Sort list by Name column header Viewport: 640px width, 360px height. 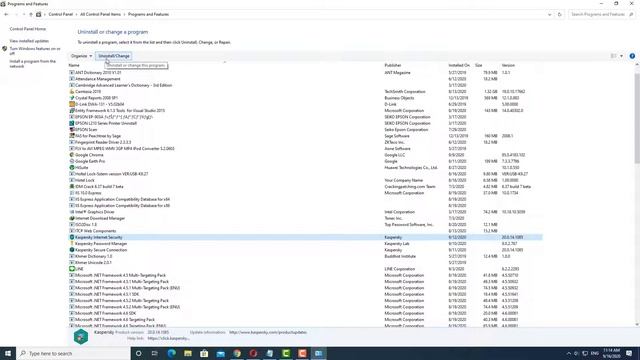click(x=74, y=65)
